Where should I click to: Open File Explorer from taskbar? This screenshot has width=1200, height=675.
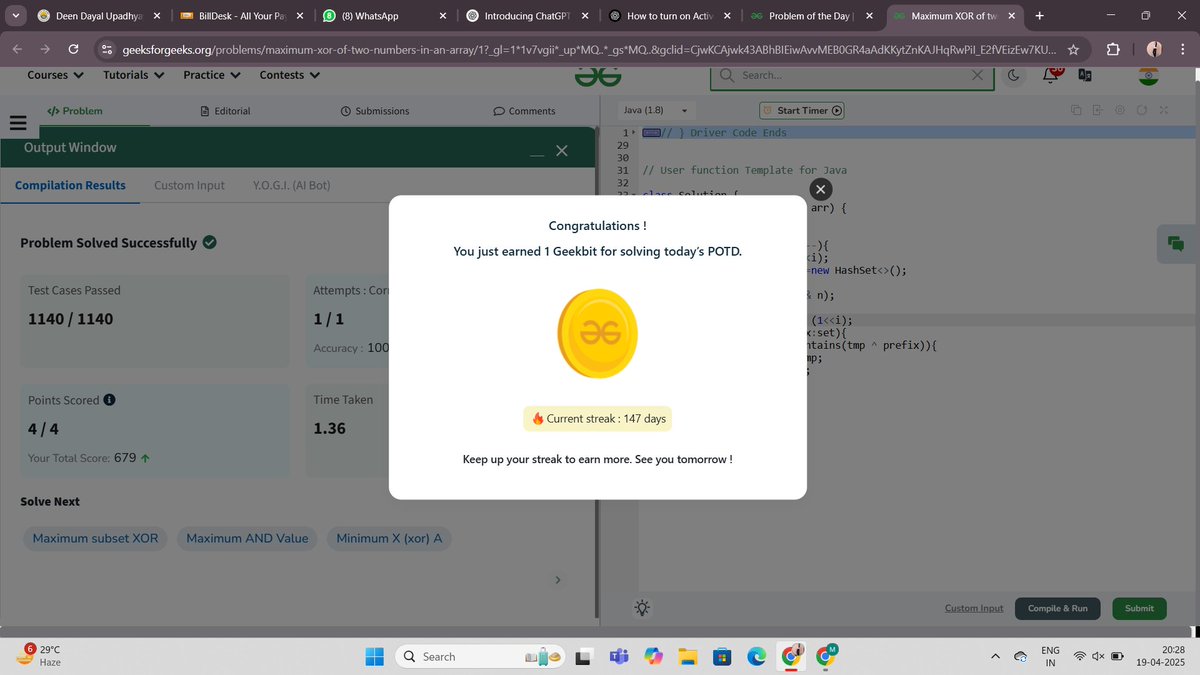[686, 656]
